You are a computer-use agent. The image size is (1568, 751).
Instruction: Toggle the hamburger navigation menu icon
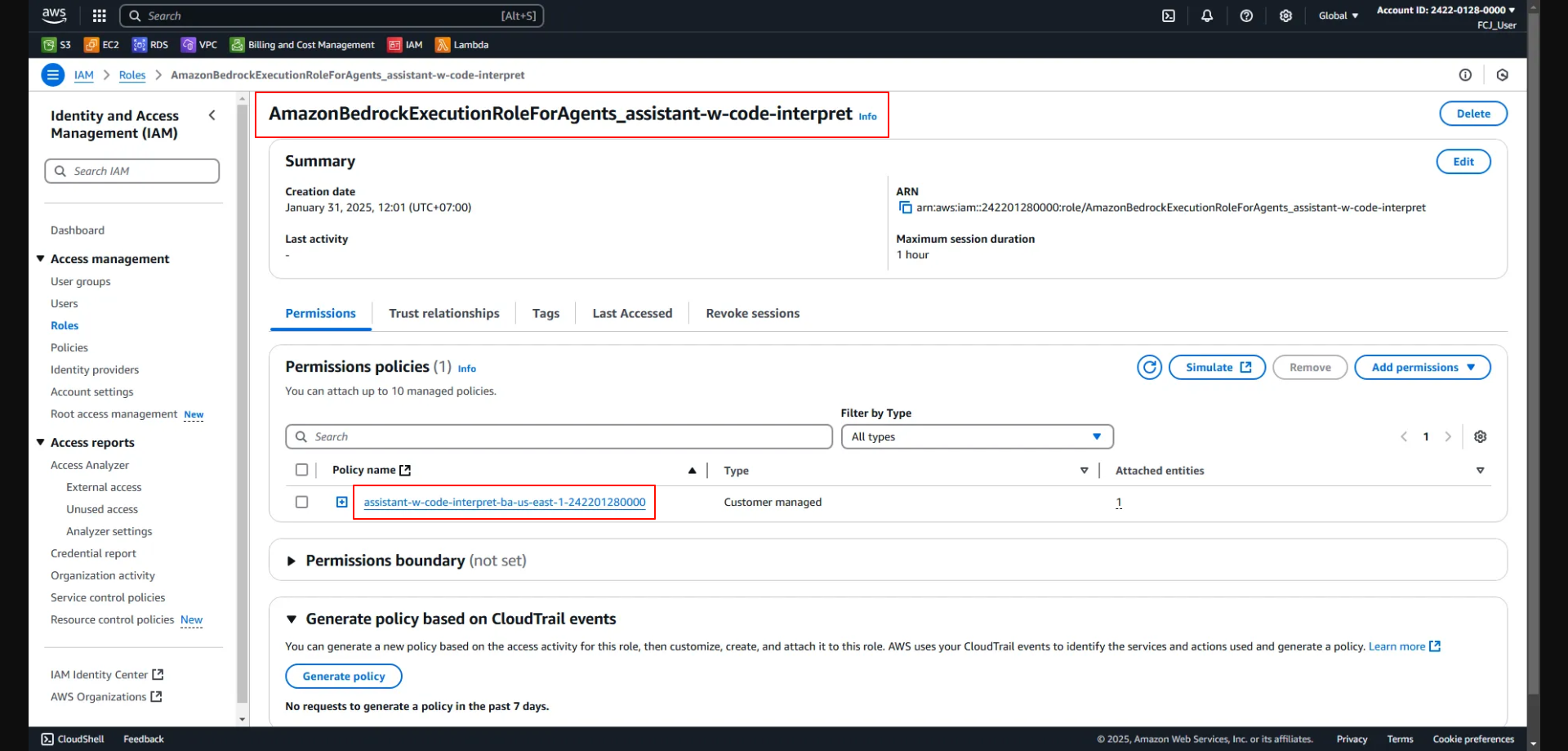click(x=52, y=75)
